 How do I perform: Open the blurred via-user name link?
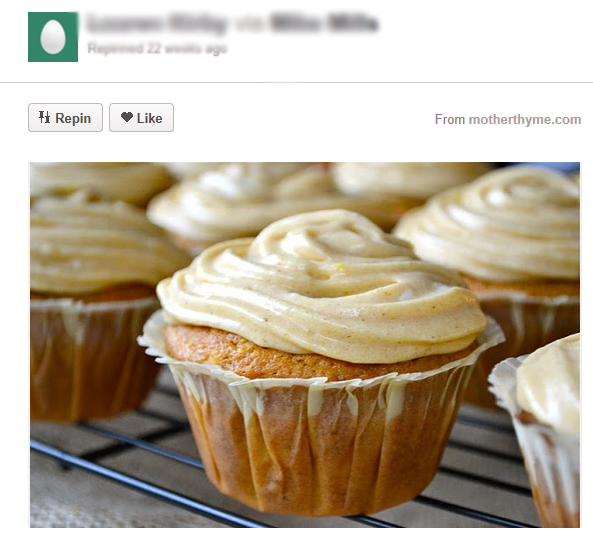[x=324, y=23]
